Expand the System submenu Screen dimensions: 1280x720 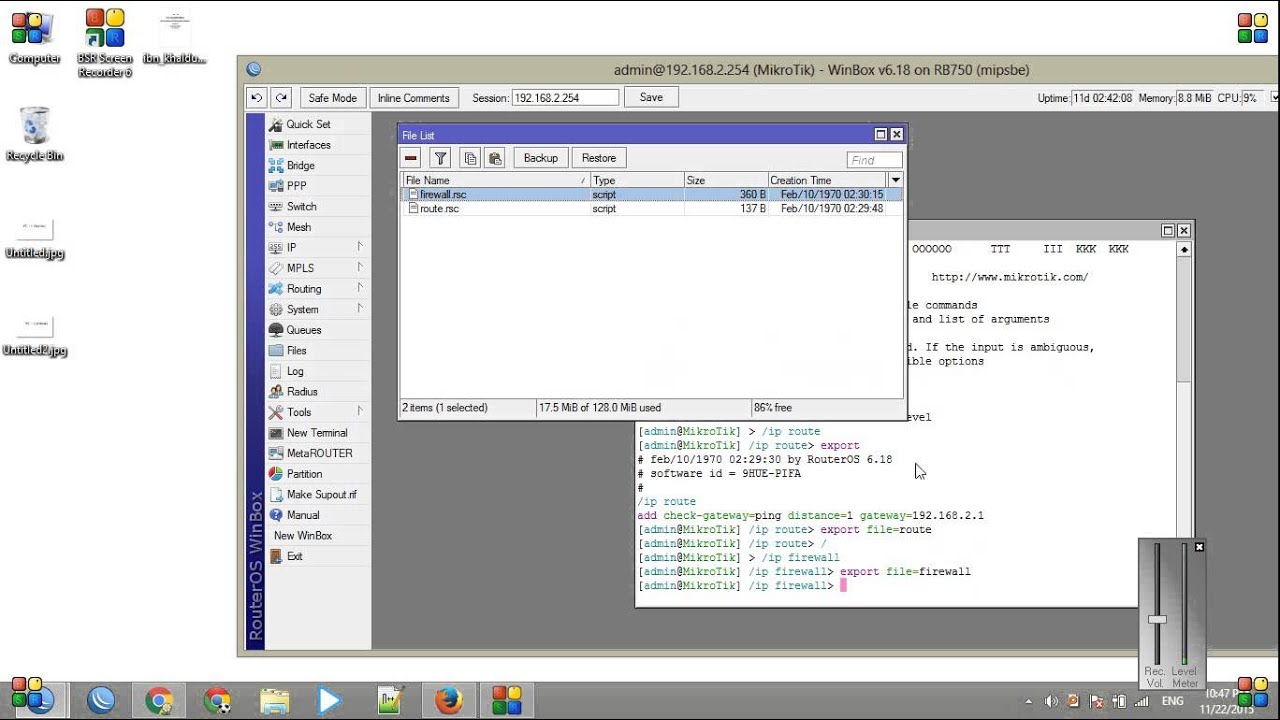click(360, 309)
